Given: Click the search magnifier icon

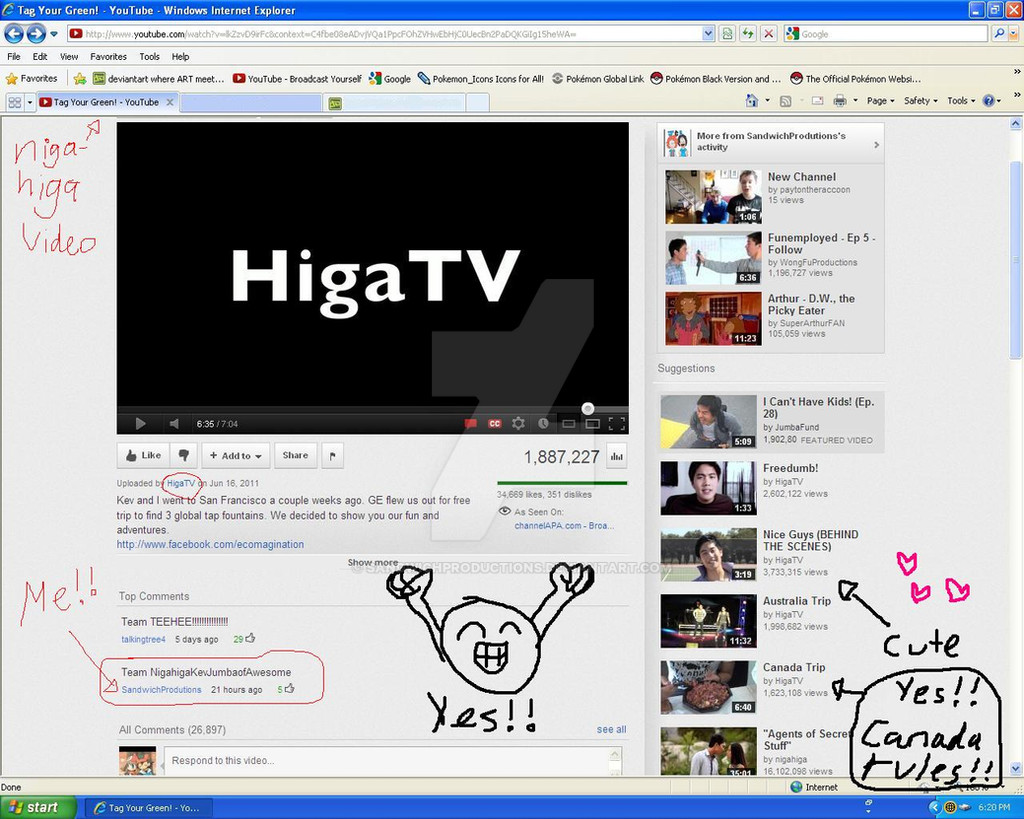Looking at the screenshot, I should 999,33.
